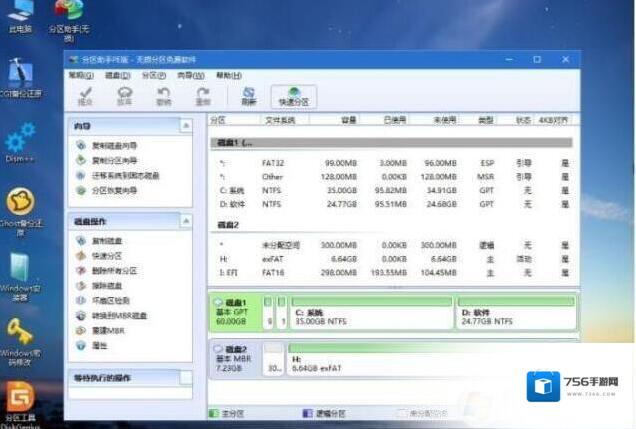Click the 撤销 (Undo) toolbar icon

click(x=163, y=95)
